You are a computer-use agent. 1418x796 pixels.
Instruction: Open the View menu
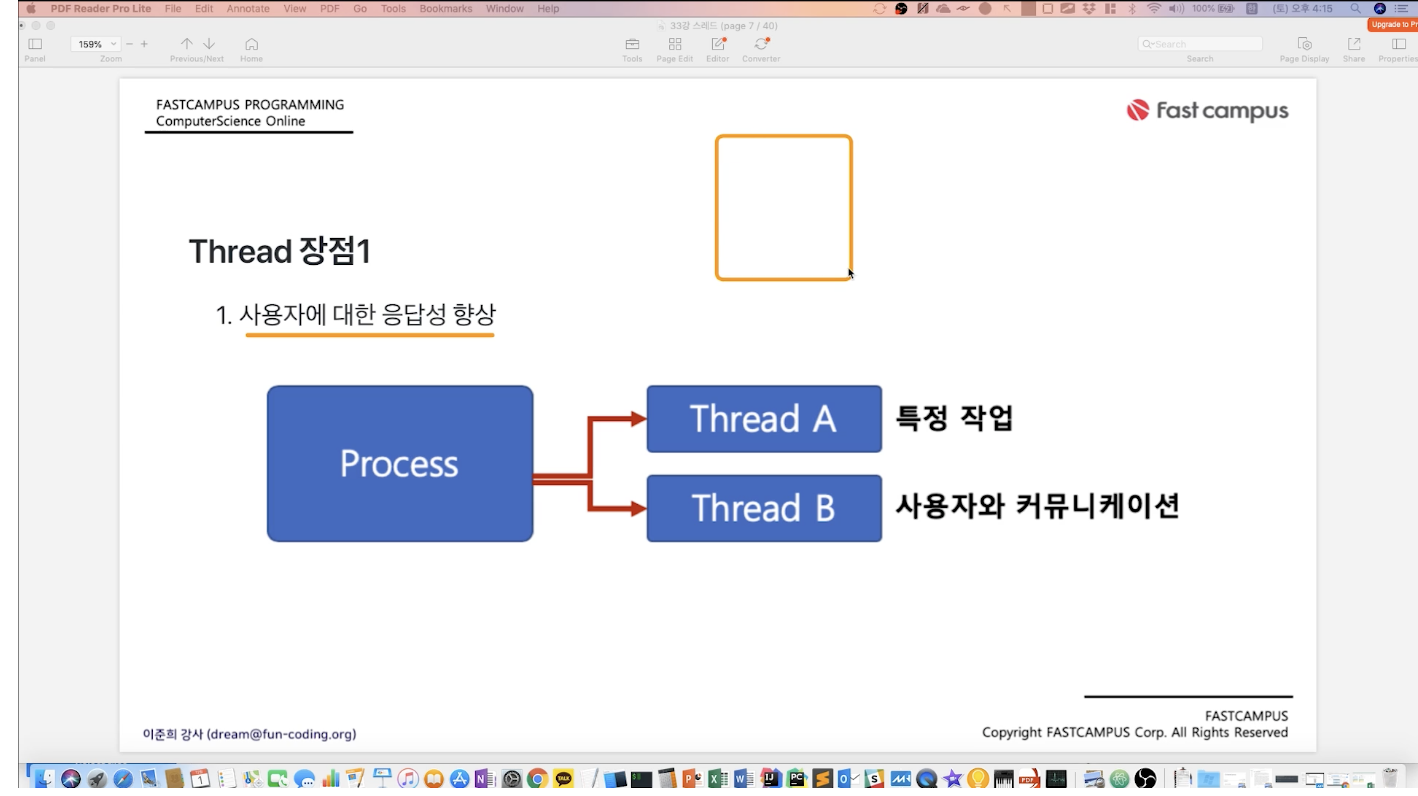coord(295,8)
